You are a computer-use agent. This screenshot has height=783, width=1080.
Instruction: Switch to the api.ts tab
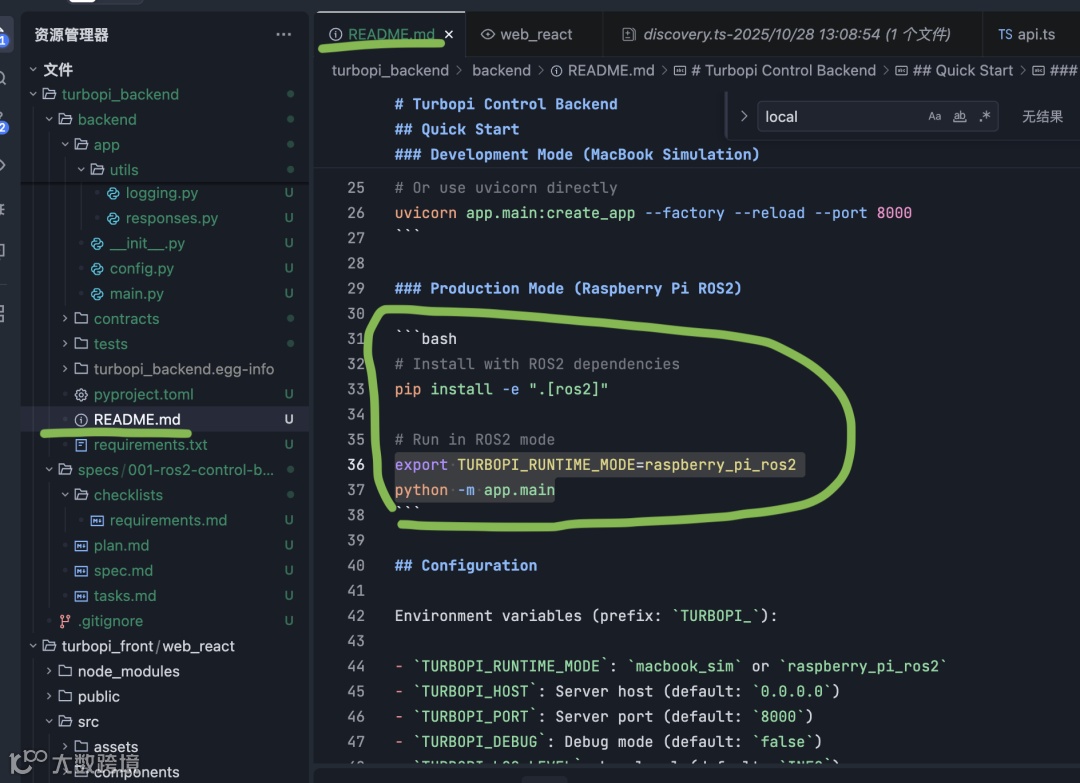tap(1026, 34)
